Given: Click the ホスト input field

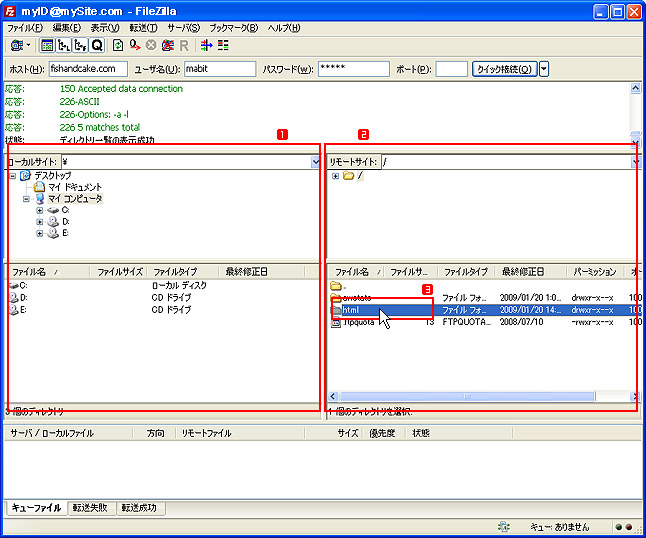Looking at the screenshot, I should pos(88,69).
